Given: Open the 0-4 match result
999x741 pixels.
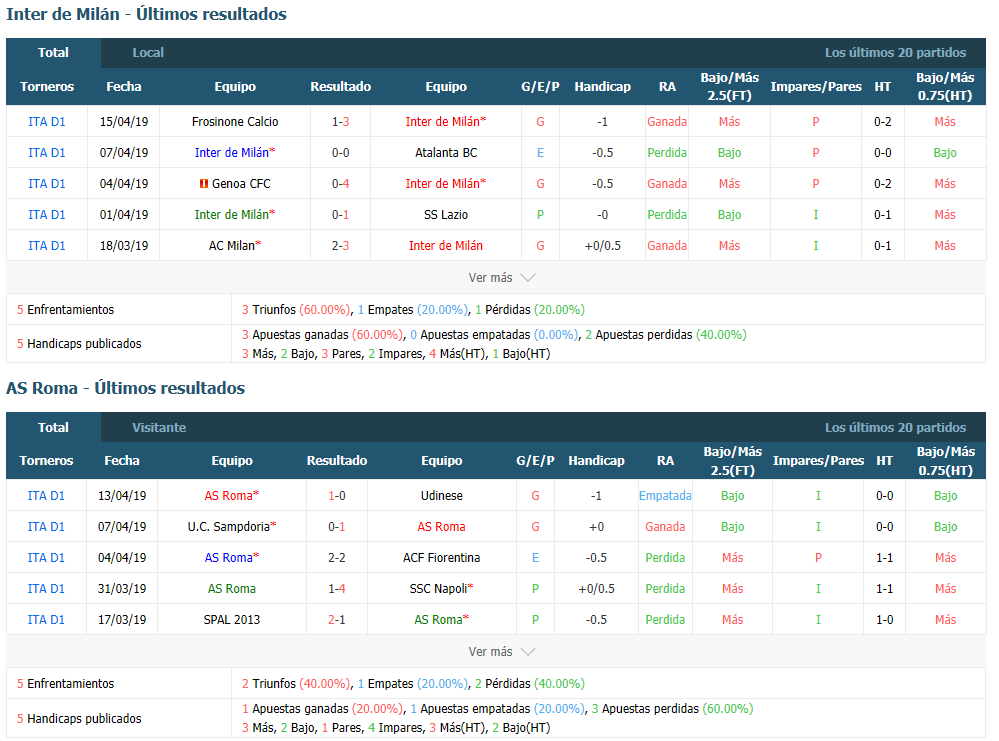Looking at the screenshot, I should 341,184.
